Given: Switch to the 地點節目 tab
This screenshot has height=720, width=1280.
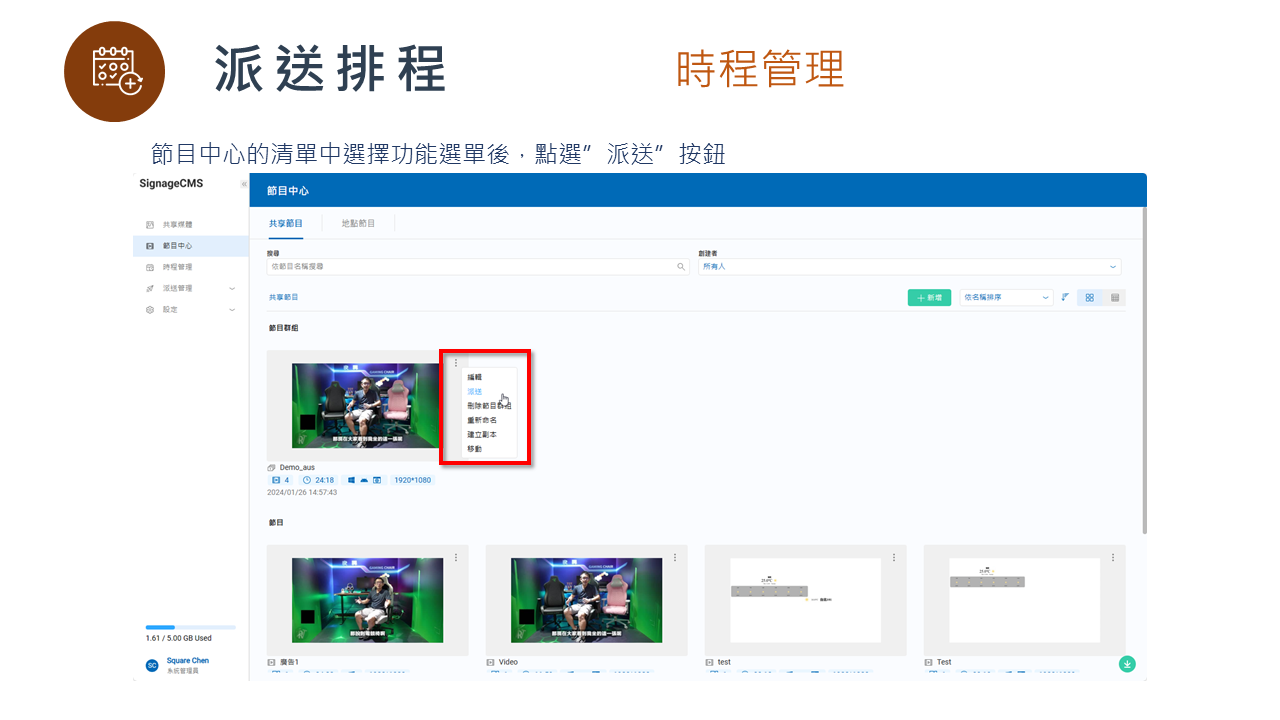Looking at the screenshot, I should click(356, 223).
